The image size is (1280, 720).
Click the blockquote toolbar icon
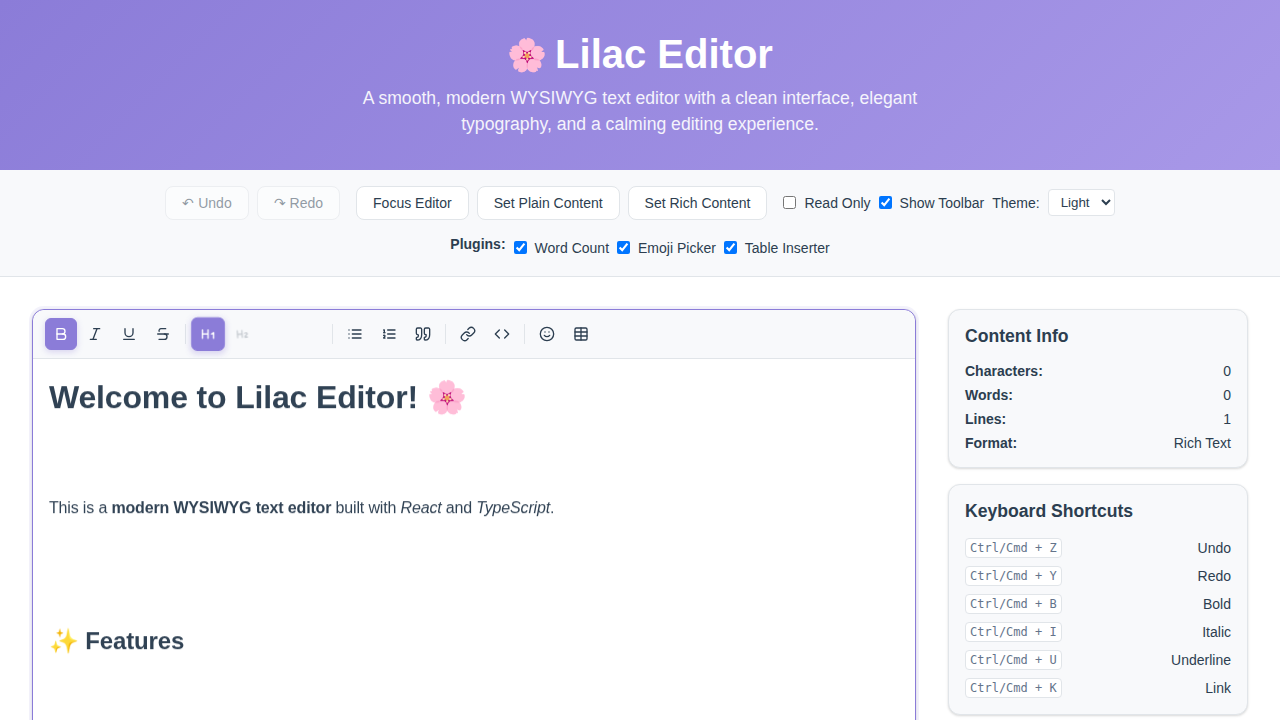(x=423, y=334)
